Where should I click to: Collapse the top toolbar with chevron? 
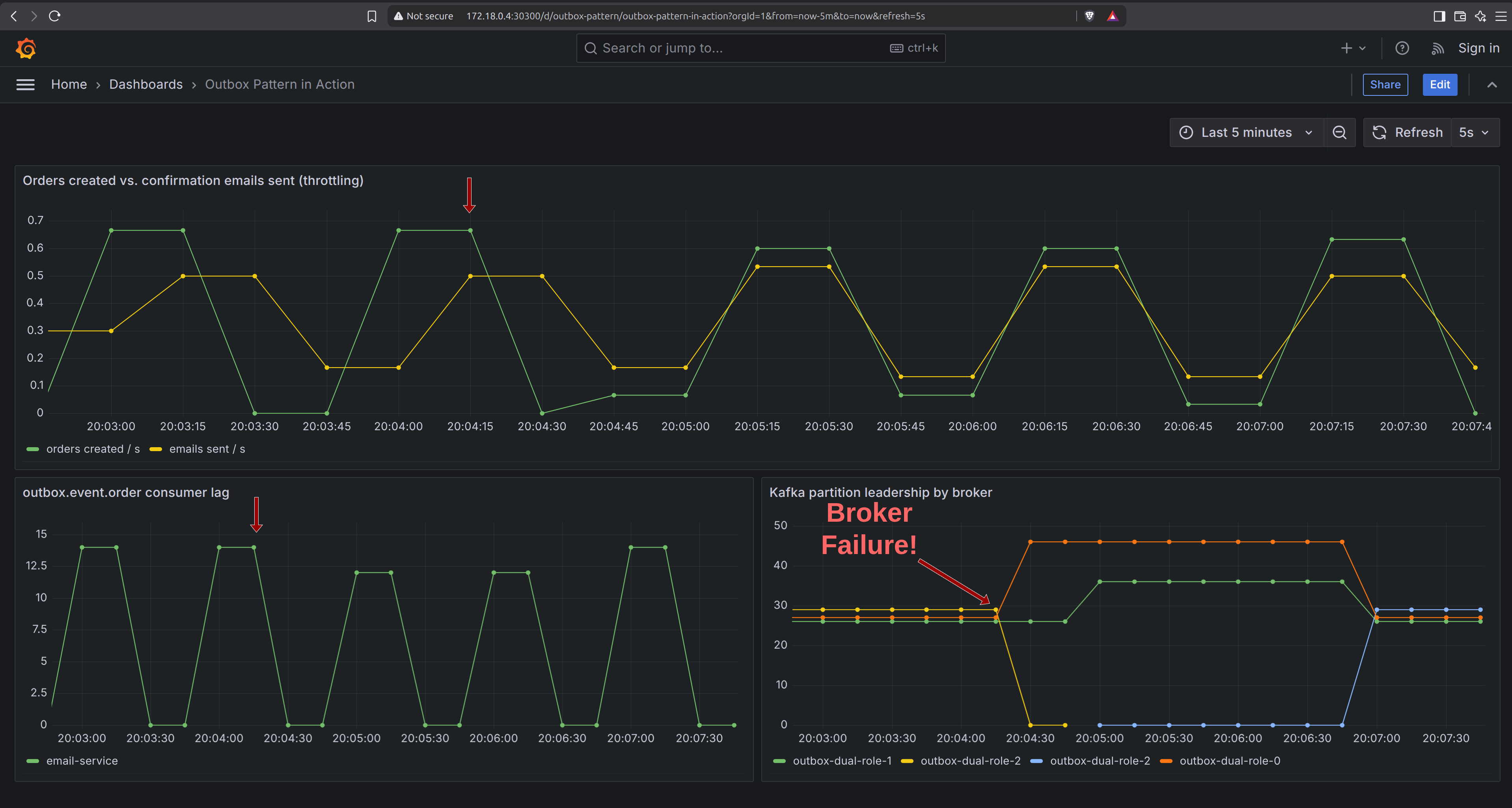pyautogui.click(x=1492, y=84)
